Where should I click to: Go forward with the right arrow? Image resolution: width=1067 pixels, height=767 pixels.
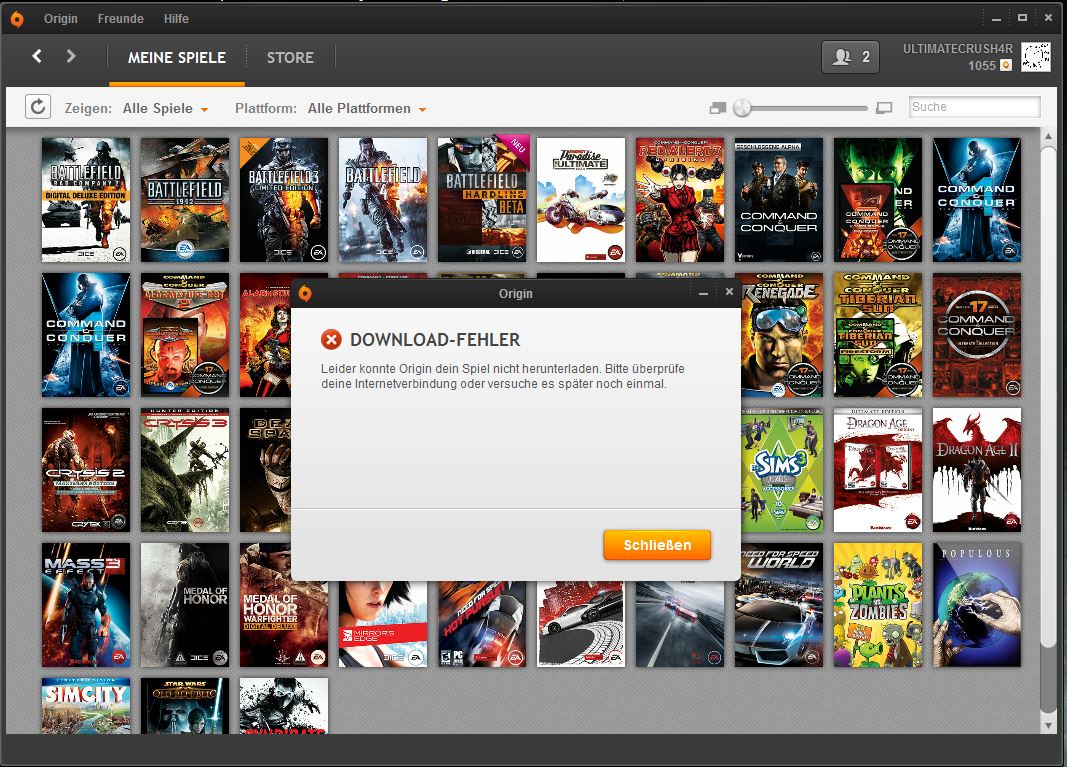[x=71, y=56]
